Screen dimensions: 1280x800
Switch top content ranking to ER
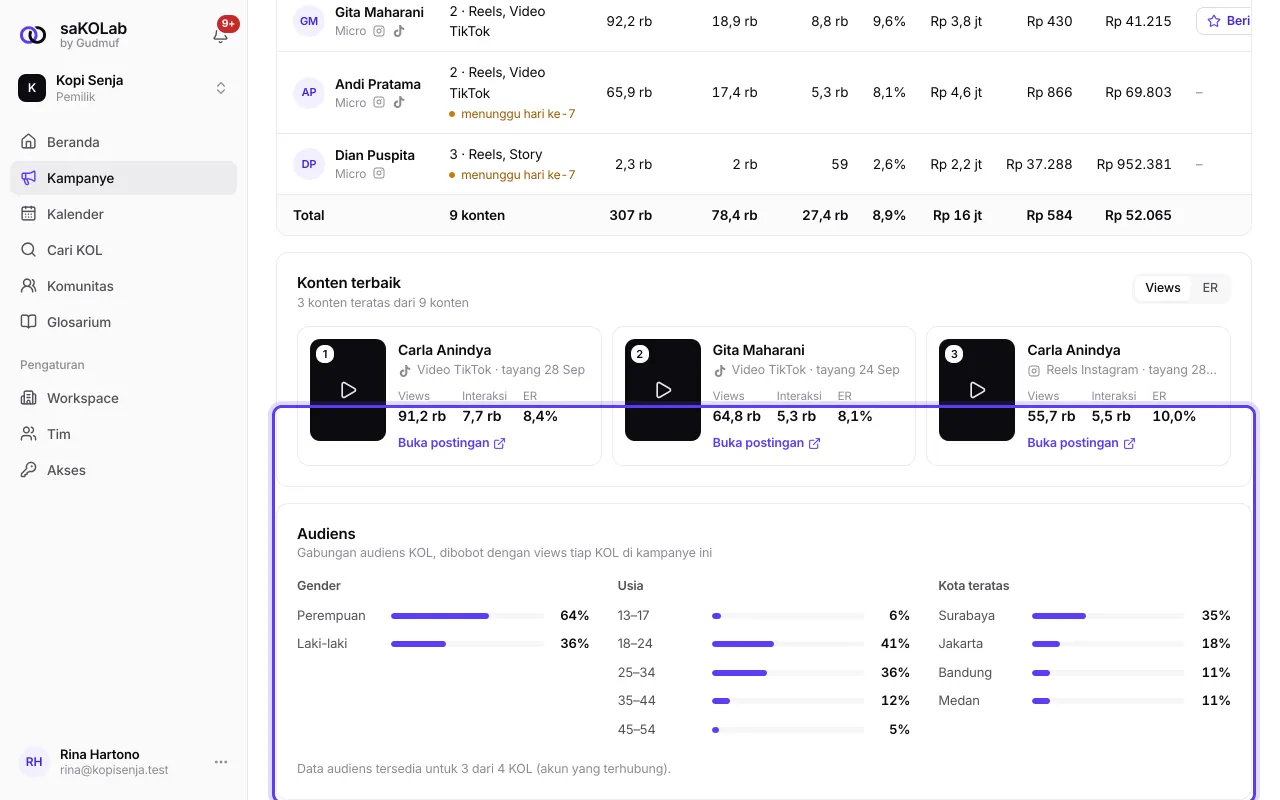point(1210,288)
